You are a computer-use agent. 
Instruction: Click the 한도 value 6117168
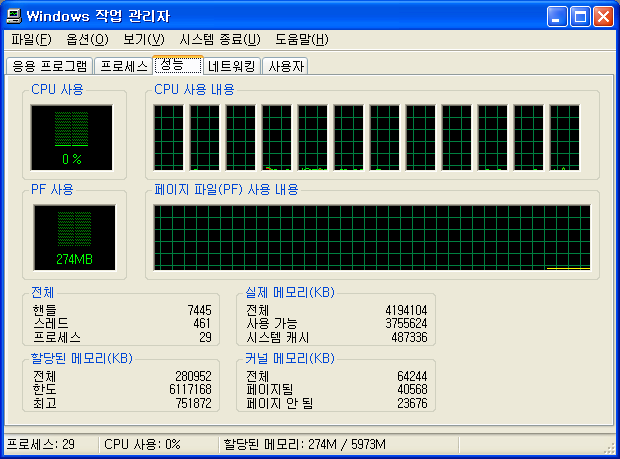191,390
